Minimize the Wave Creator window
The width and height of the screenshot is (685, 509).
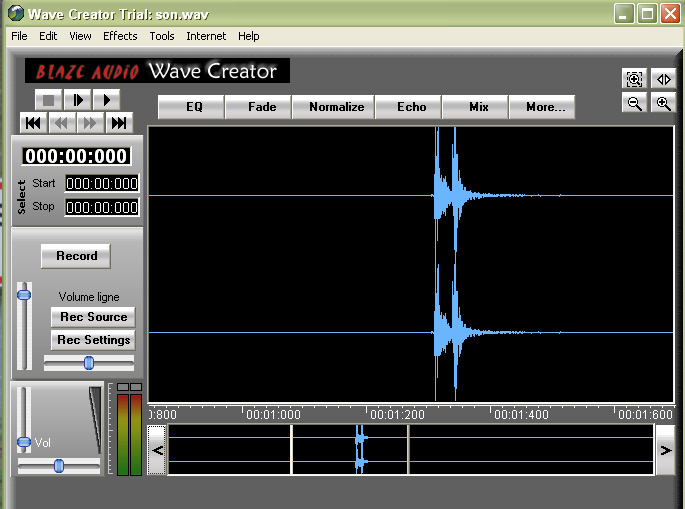[x=625, y=14]
